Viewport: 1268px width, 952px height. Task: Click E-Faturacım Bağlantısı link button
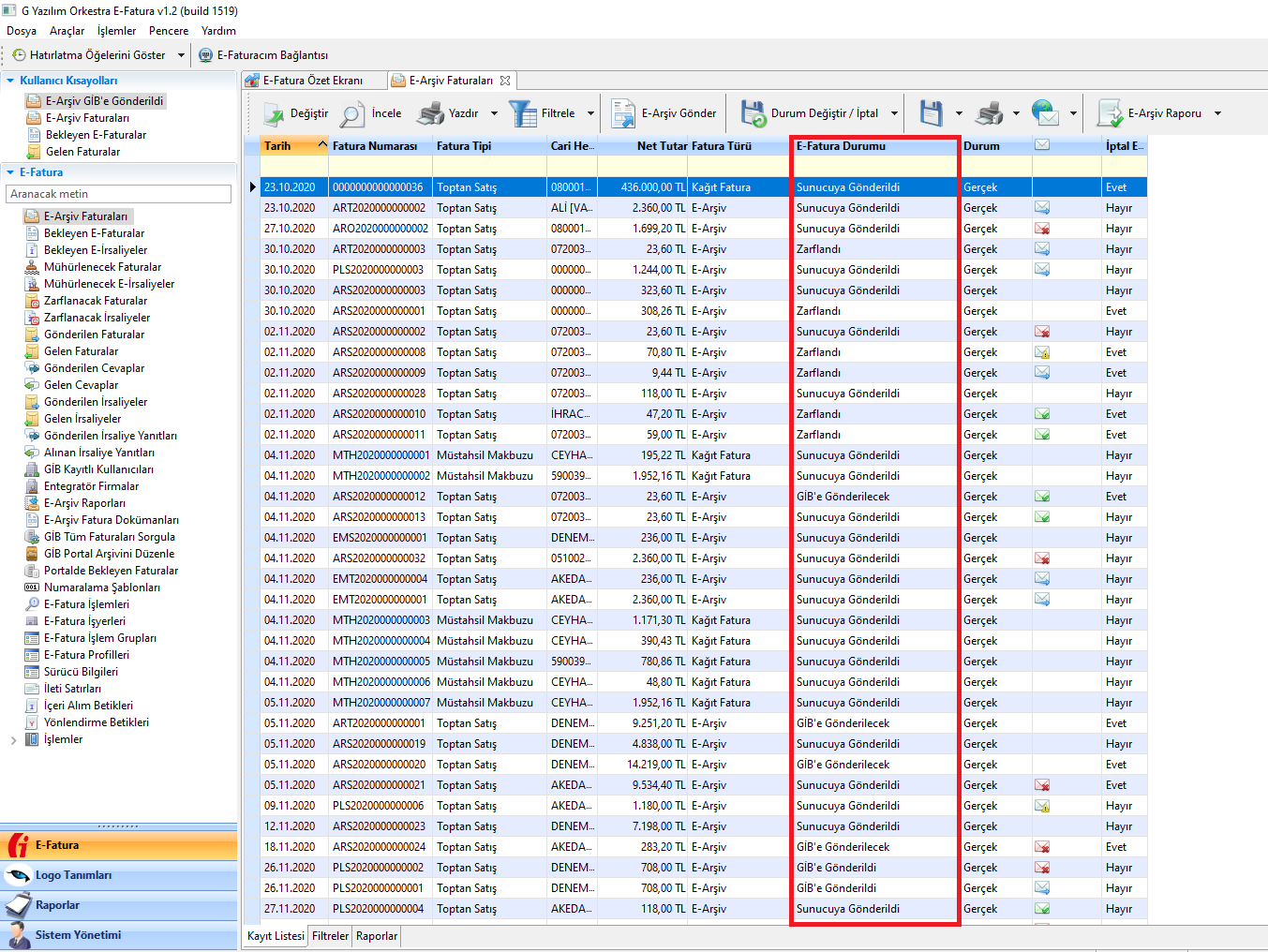tap(263, 55)
